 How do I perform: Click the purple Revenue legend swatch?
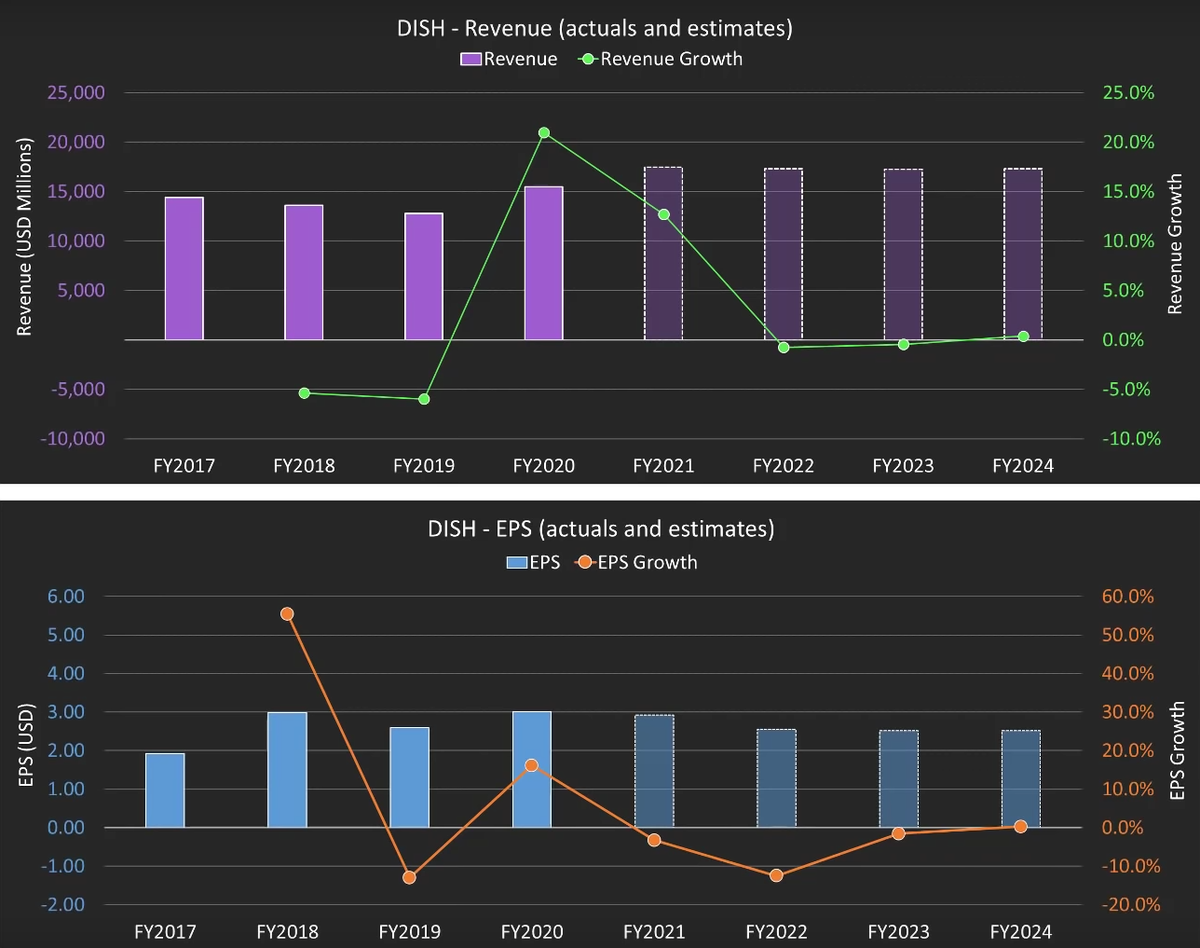(472, 59)
